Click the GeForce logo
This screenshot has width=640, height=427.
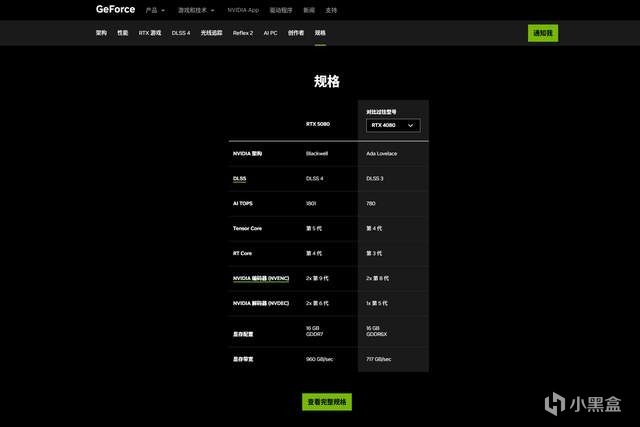[116, 9]
